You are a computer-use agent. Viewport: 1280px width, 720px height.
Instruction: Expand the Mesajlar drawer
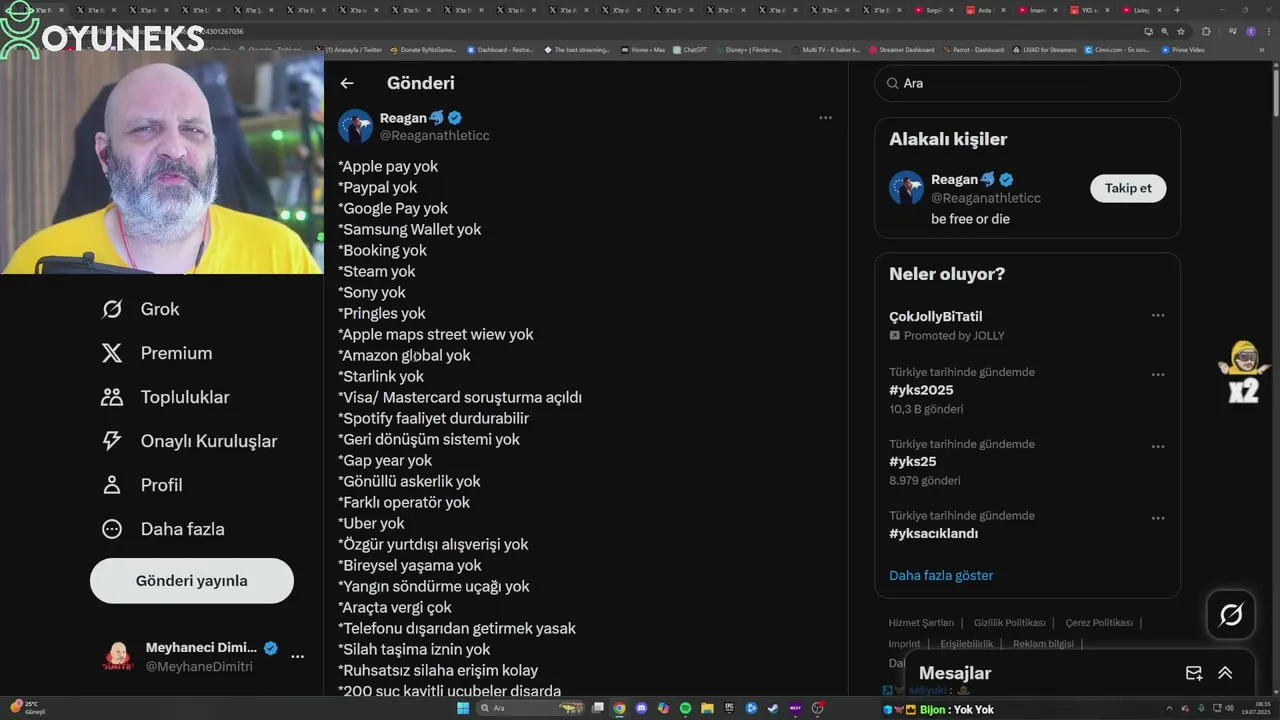1225,673
